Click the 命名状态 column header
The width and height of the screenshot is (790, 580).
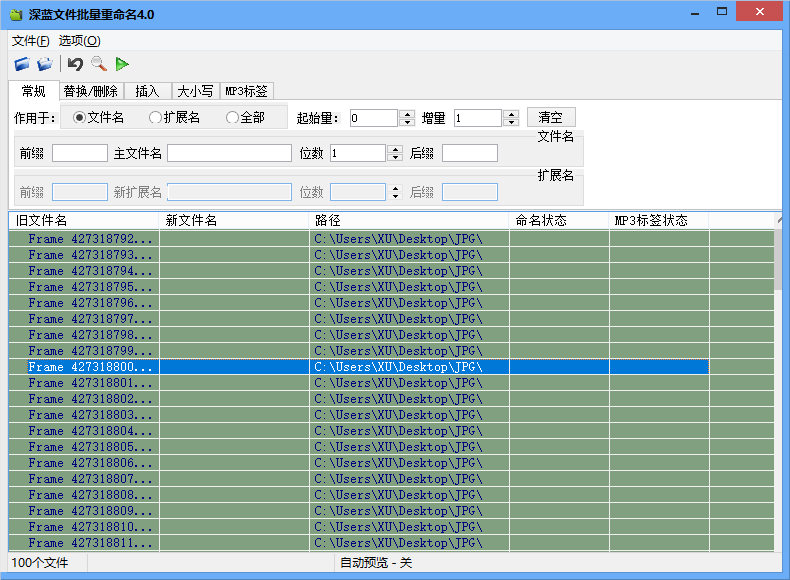(x=559, y=220)
